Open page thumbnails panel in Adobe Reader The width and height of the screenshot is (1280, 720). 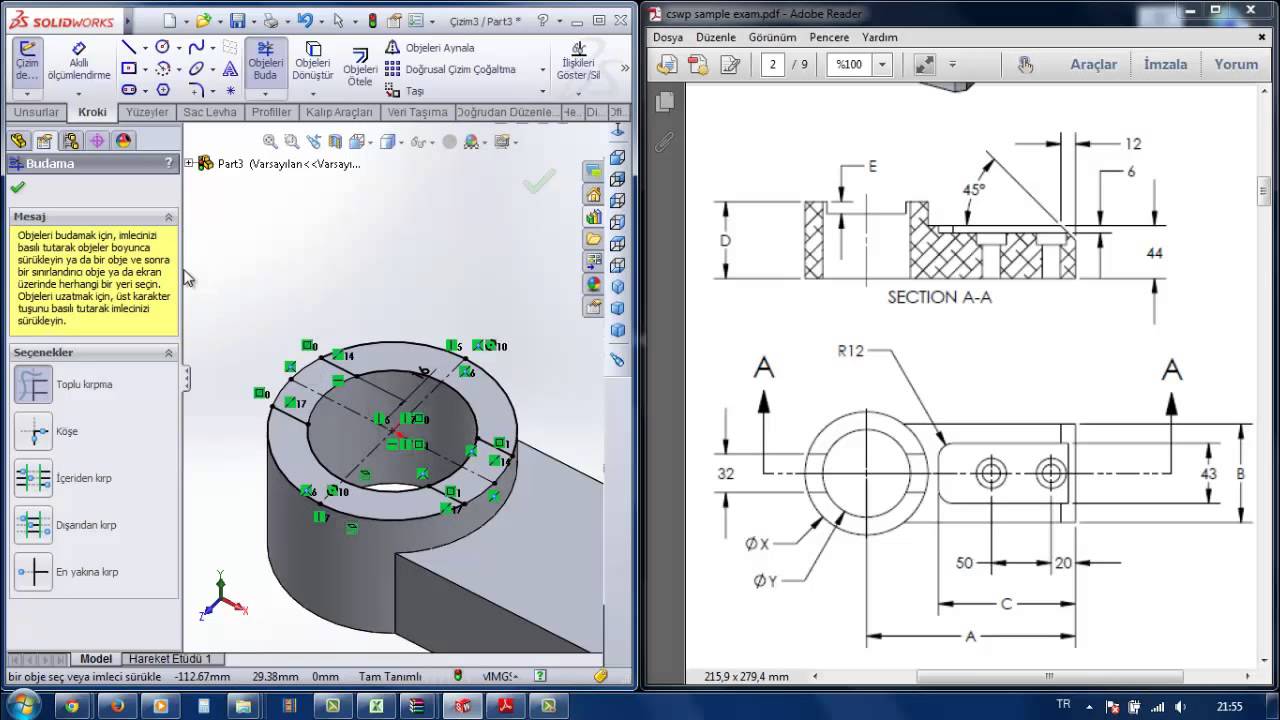coord(664,102)
